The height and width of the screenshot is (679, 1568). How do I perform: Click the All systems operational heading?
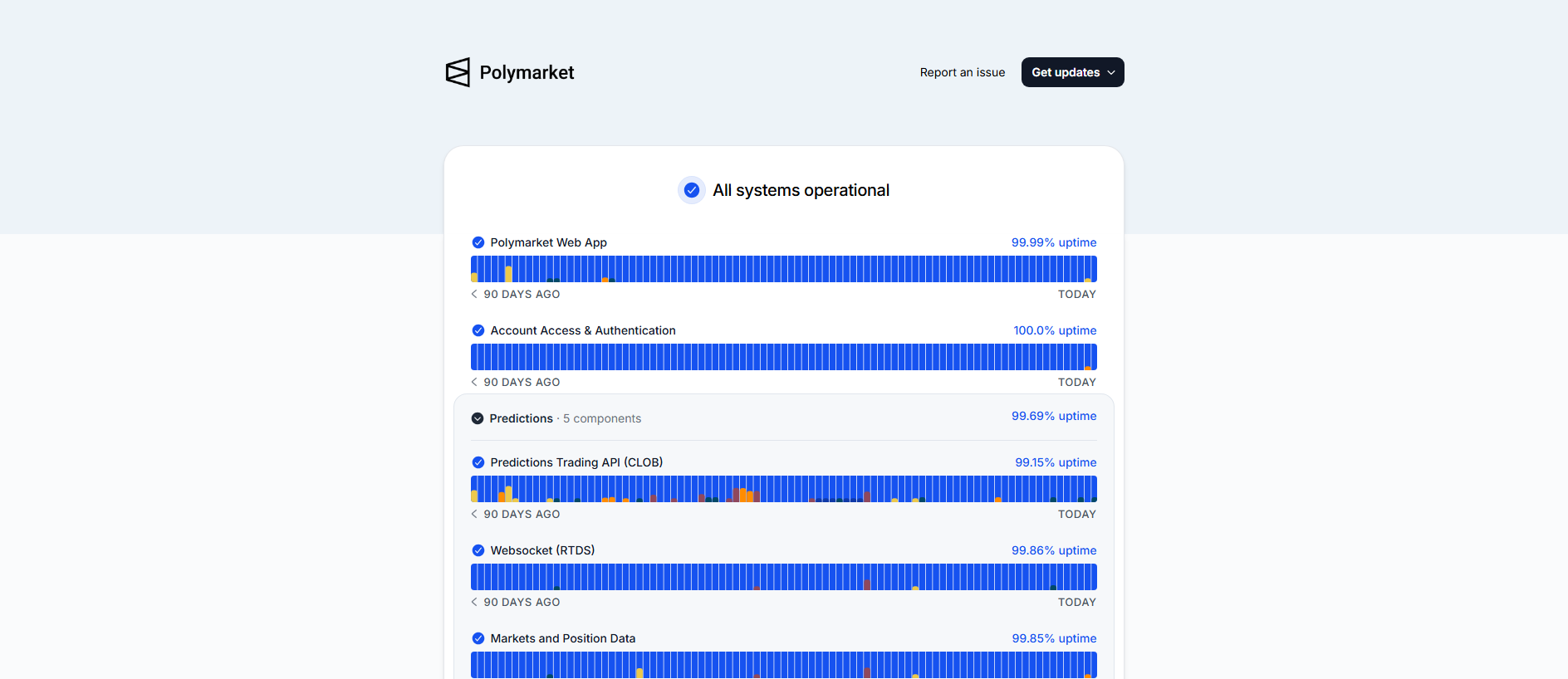(801, 190)
